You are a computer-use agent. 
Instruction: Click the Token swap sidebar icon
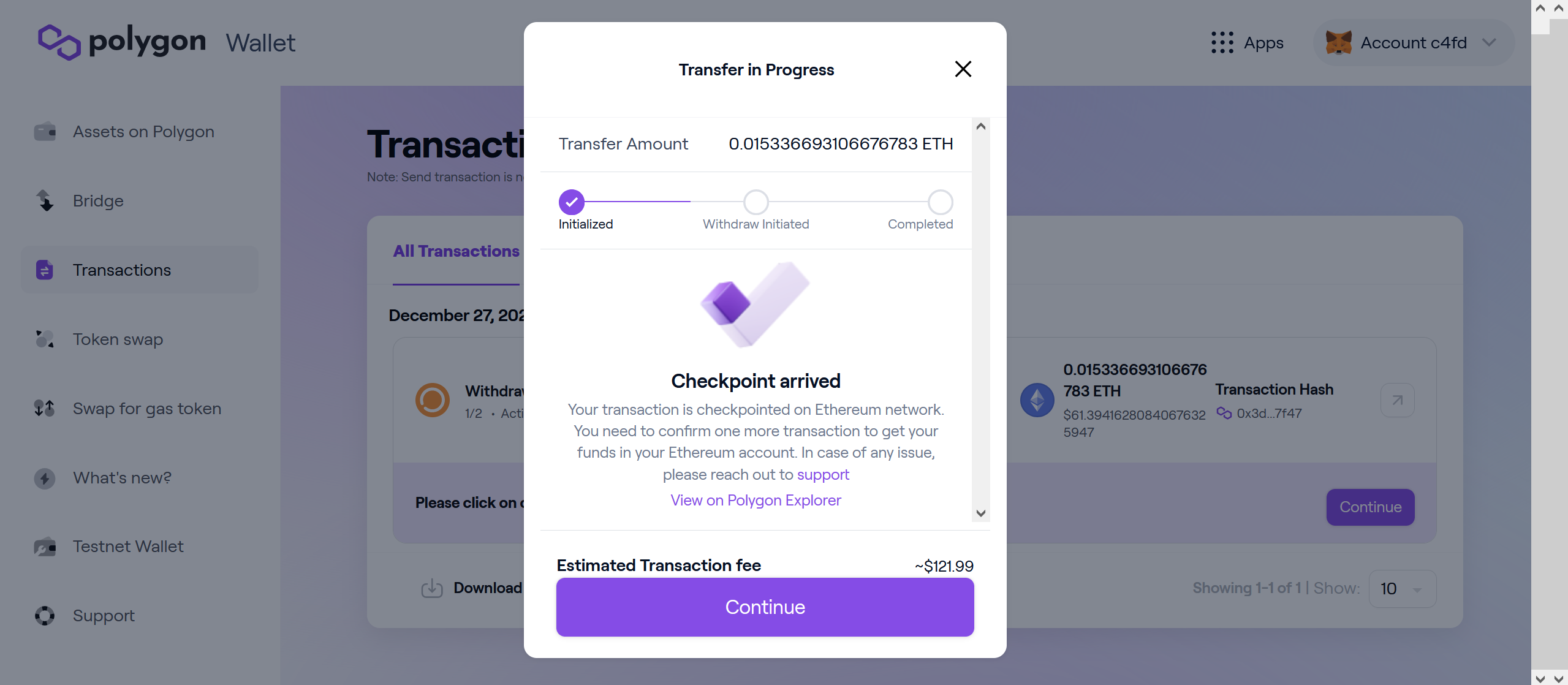coord(45,339)
